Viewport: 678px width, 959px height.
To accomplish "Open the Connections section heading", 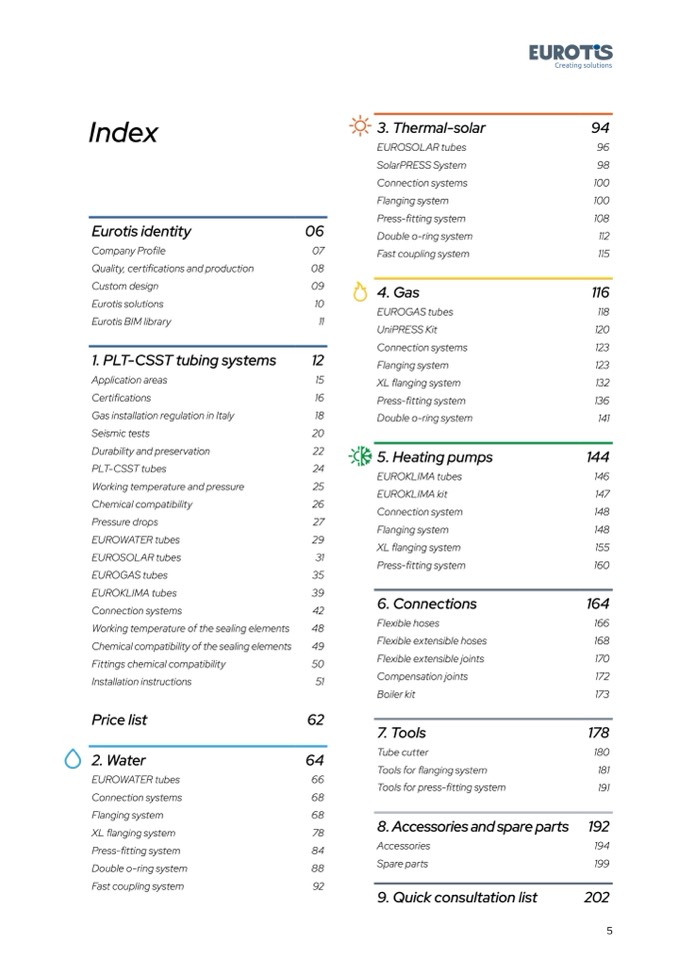I will click(x=426, y=604).
